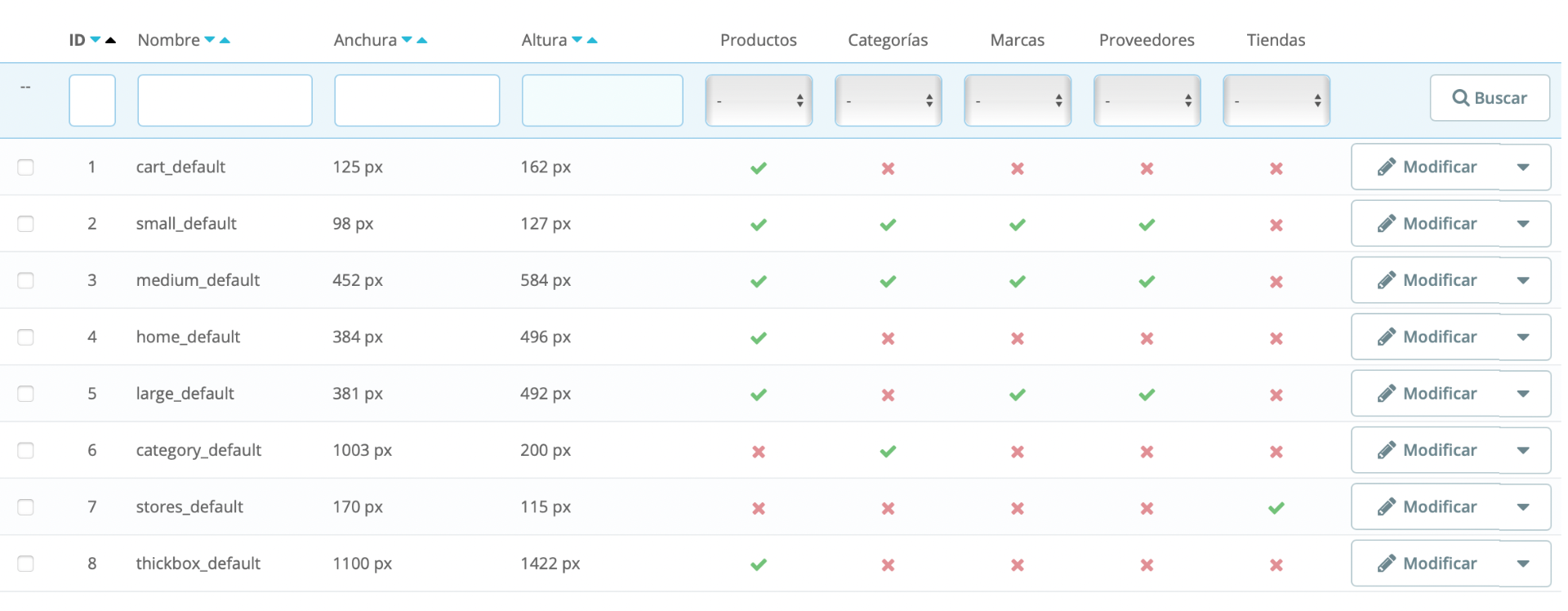Screen dimensions: 1568x611
Task: Focus the Nombre filter input field
Action: pos(225,100)
